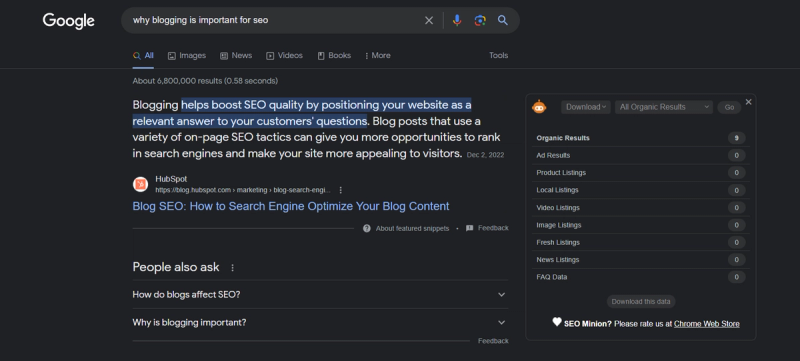Viewport: 800px width, 361px height.
Task: Click the Fresh Listings row
Action: [641, 243]
